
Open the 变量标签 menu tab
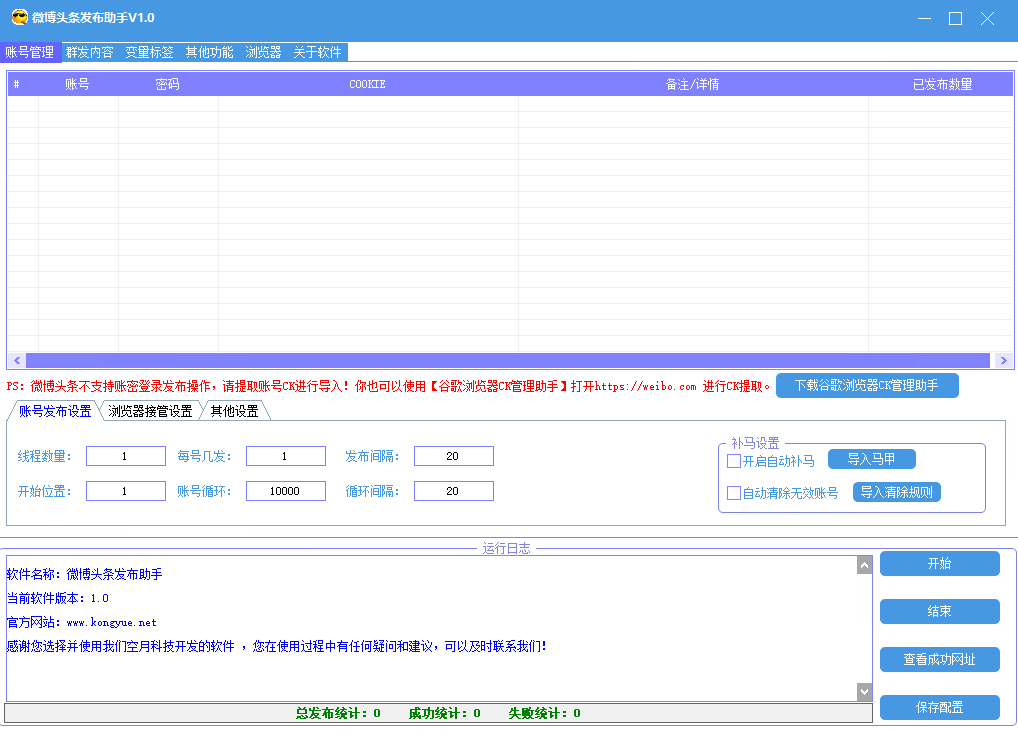click(149, 52)
